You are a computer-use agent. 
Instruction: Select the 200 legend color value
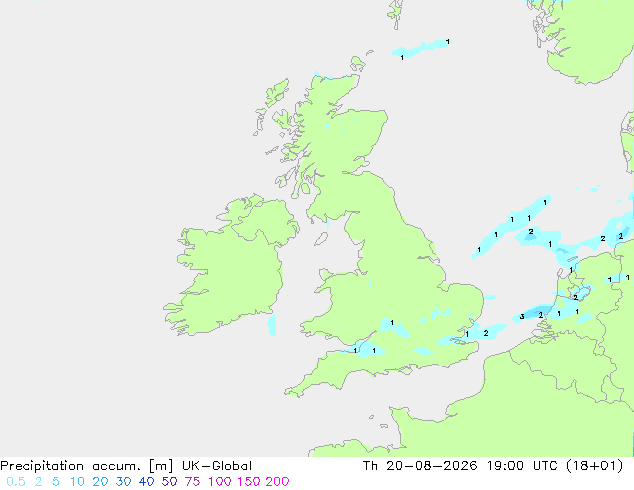277,482
